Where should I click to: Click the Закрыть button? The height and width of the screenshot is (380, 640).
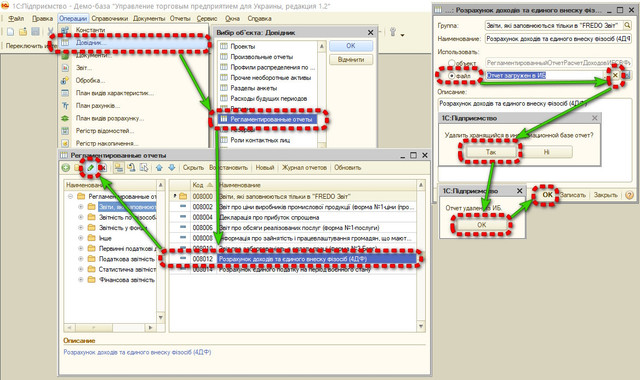pos(605,195)
